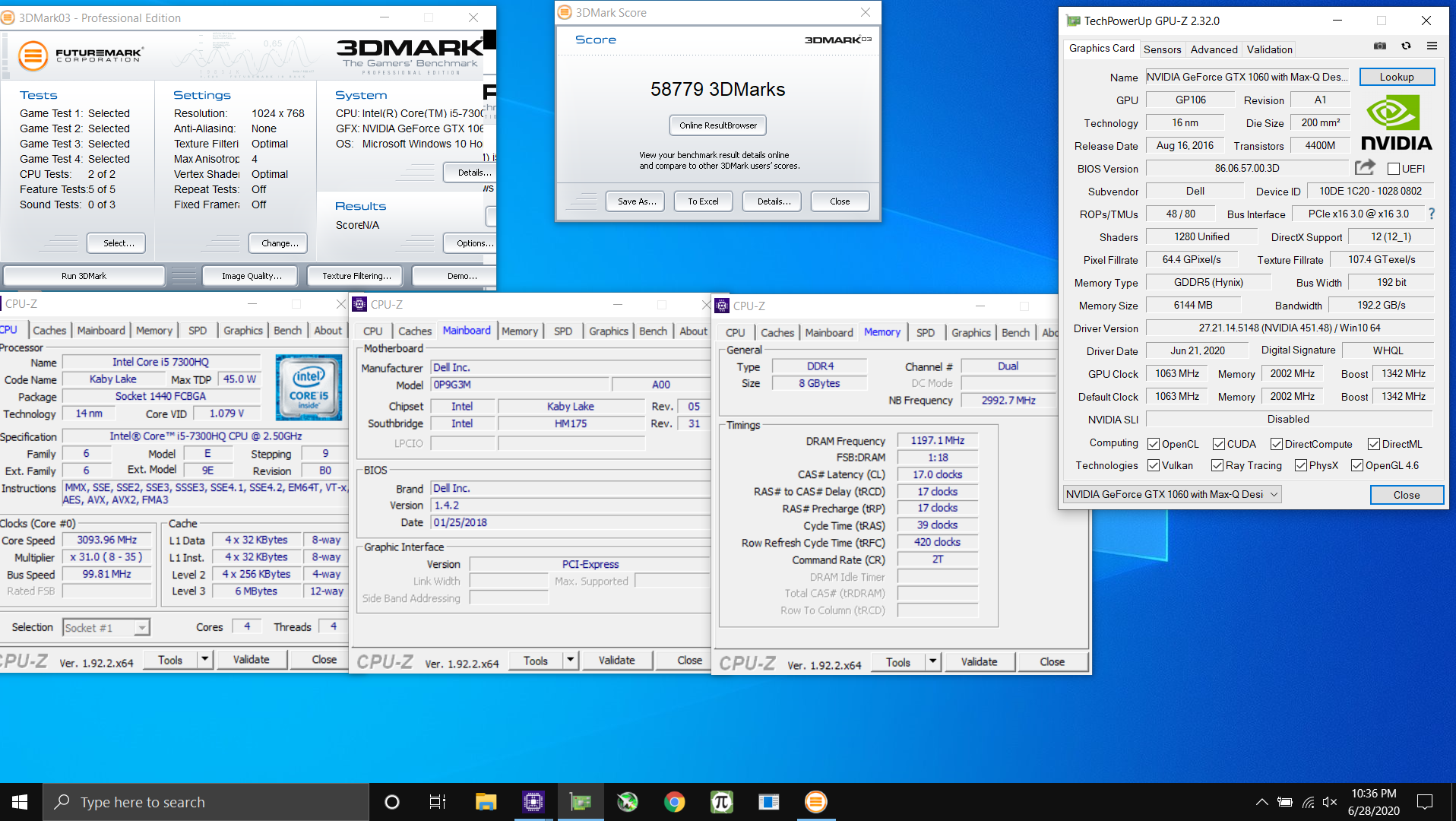Open Caches tab in first CPU-Z window

click(49, 330)
